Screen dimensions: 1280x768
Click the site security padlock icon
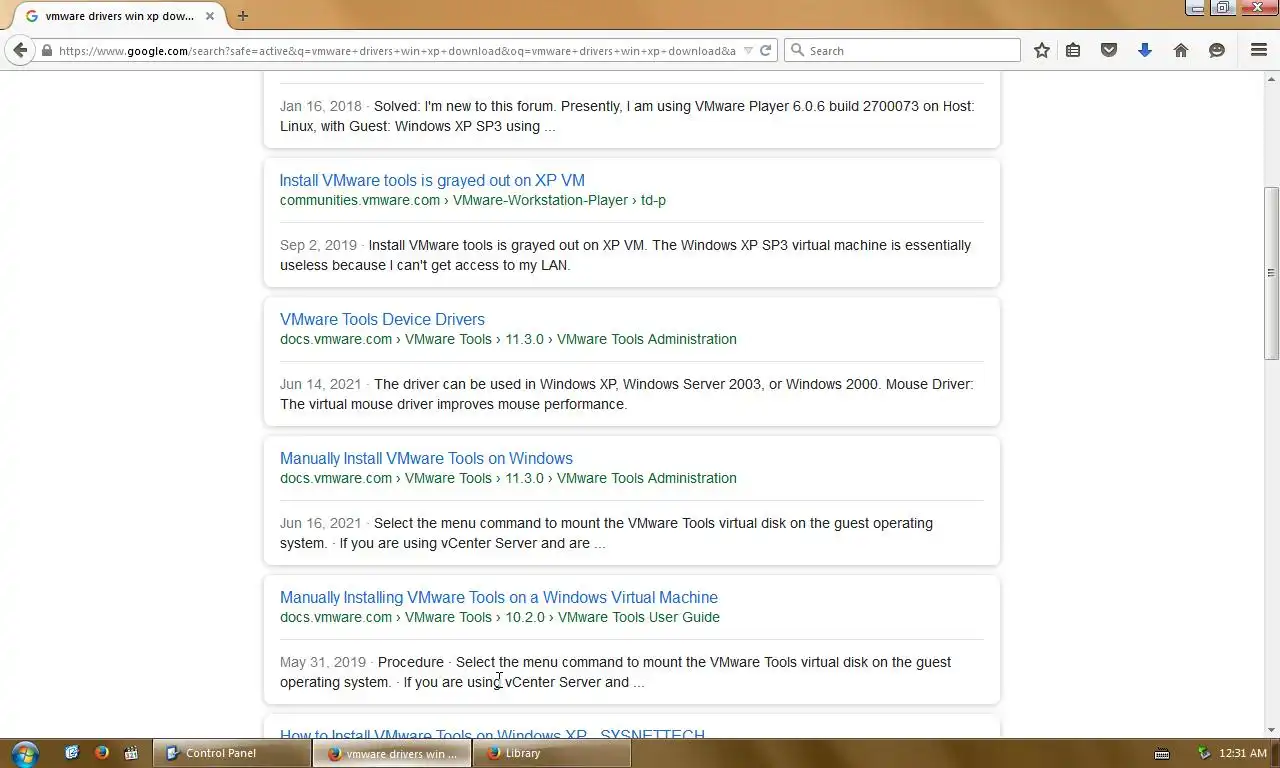[46, 50]
